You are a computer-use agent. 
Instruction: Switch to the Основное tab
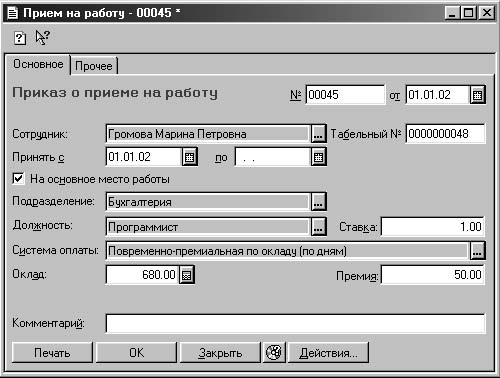[x=38, y=64]
